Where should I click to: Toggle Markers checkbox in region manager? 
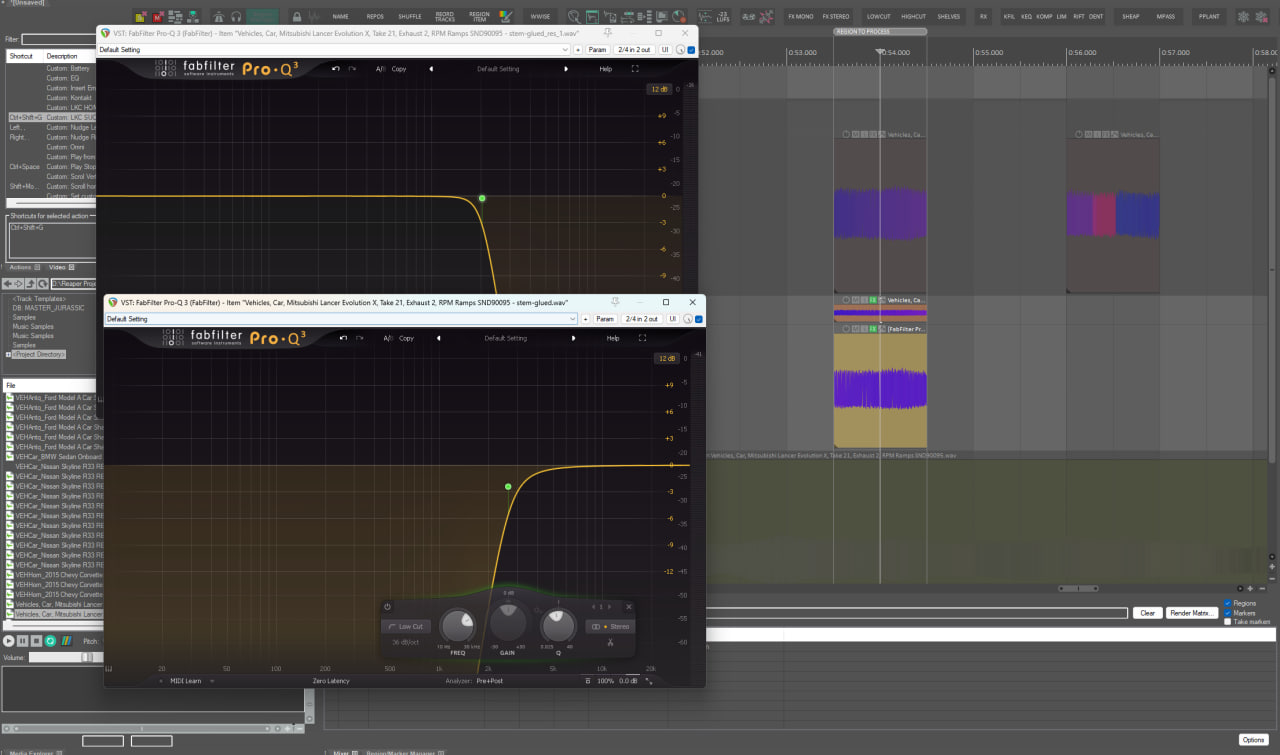point(1228,613)
